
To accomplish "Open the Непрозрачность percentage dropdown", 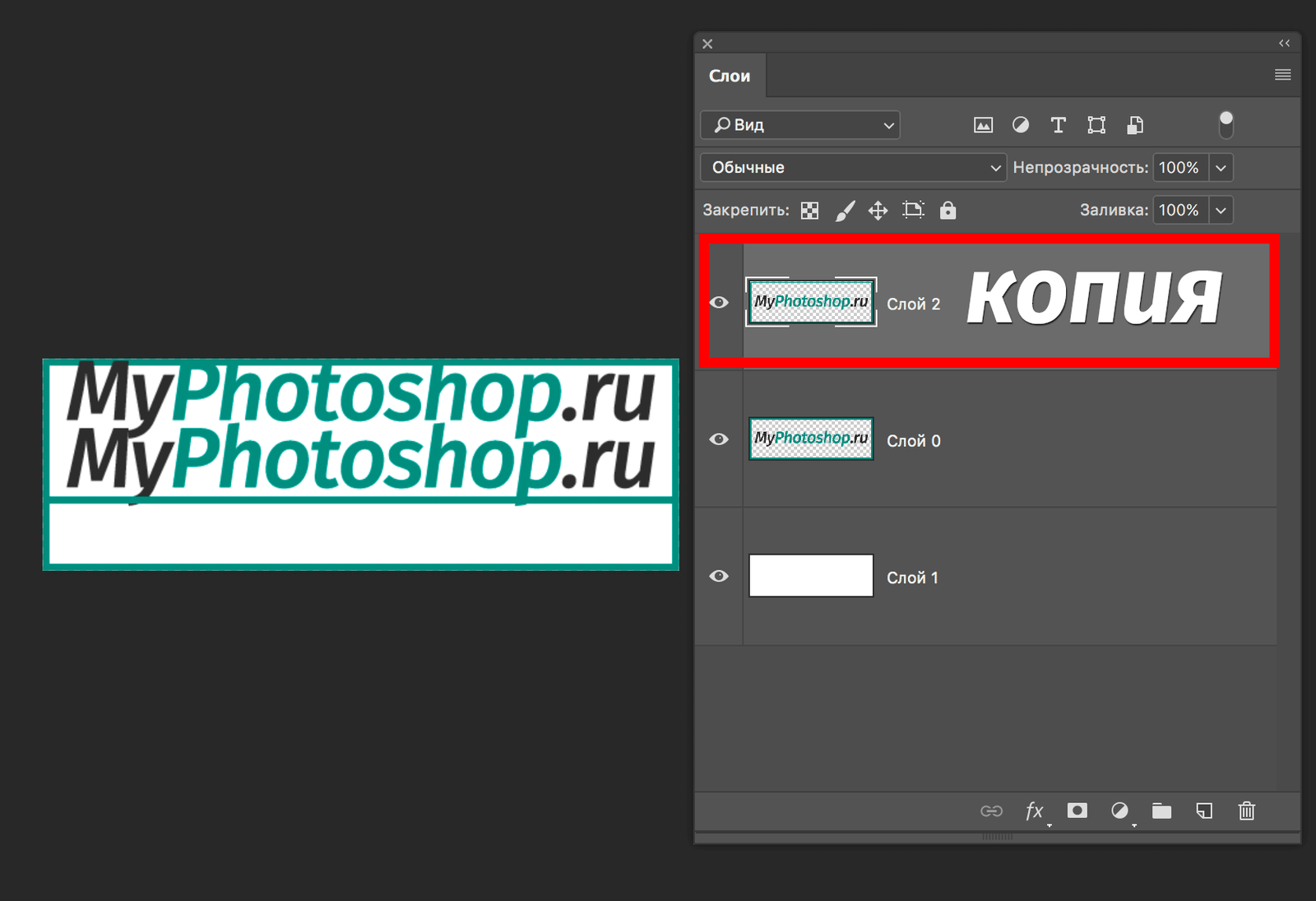I will pos(1221,167).
